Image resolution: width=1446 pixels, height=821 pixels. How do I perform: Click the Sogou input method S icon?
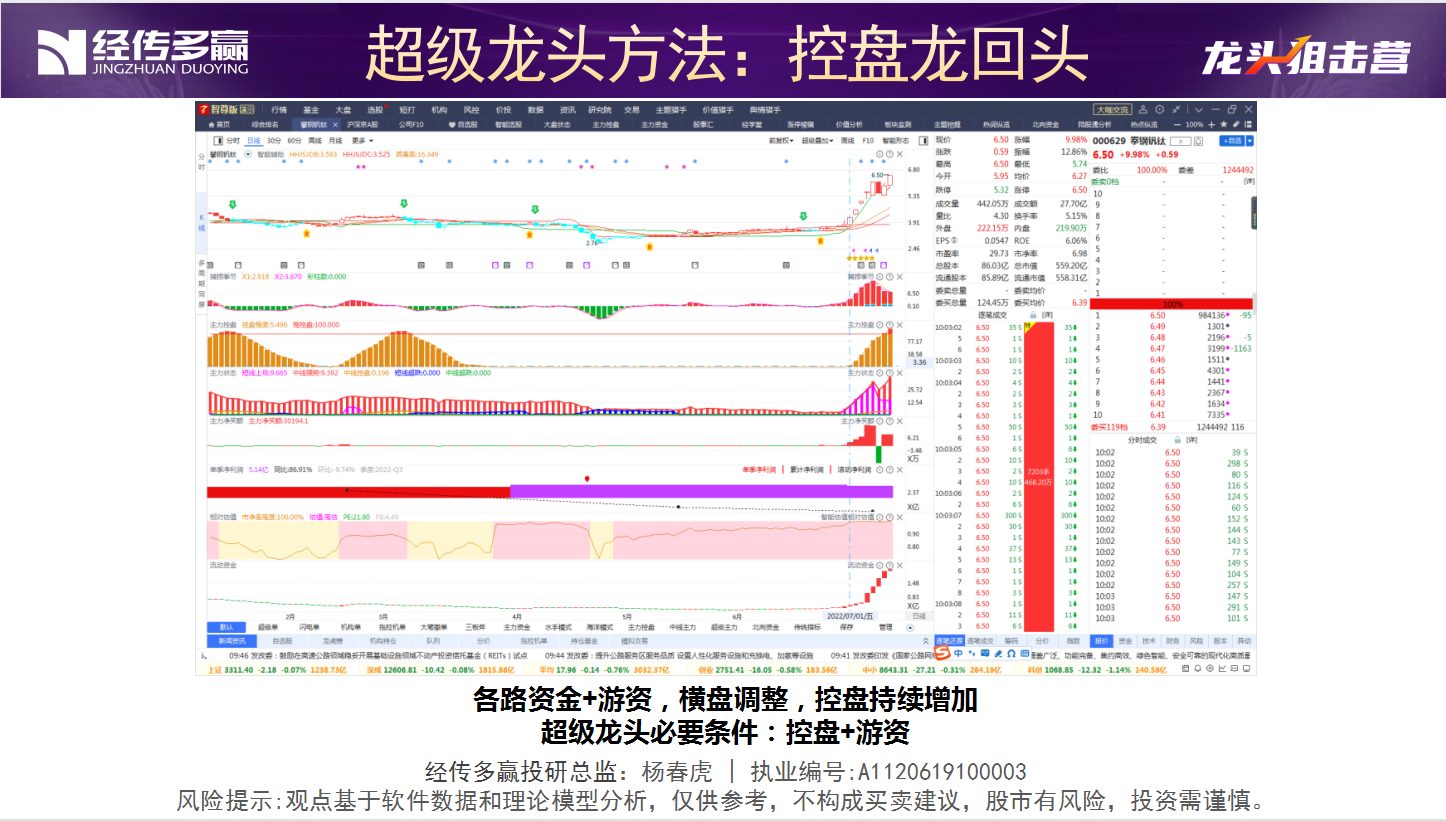(x=943, y=653)
